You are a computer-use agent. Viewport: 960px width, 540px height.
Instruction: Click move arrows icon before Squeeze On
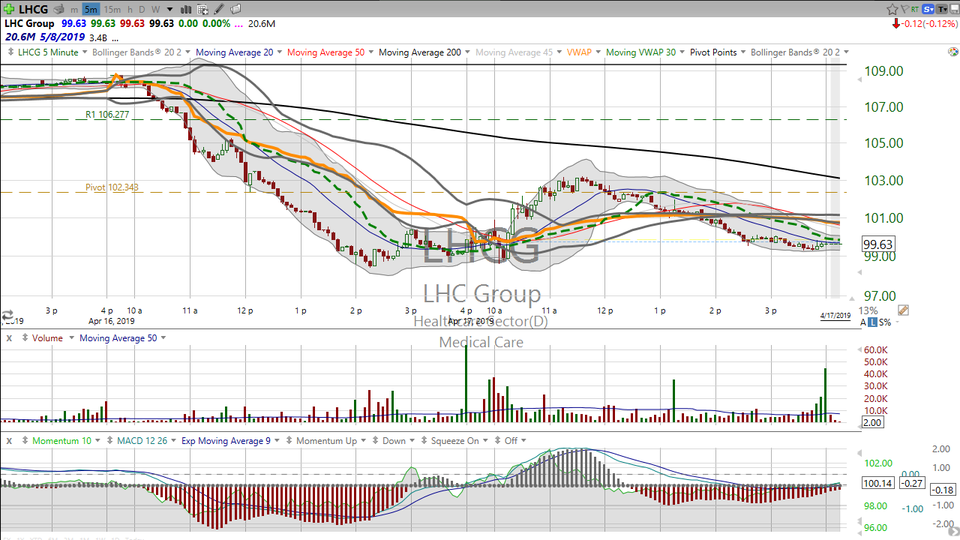pos(424,441)
